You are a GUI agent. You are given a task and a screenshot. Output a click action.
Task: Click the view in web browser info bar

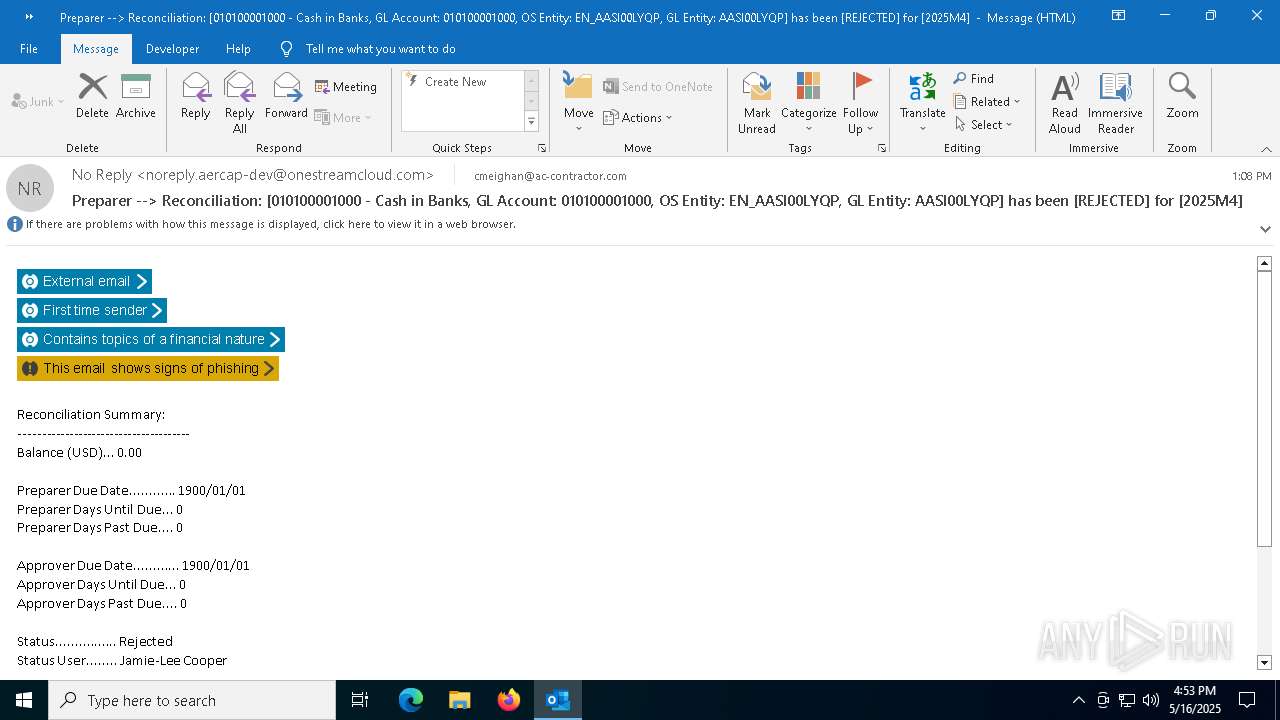[270, 224]
